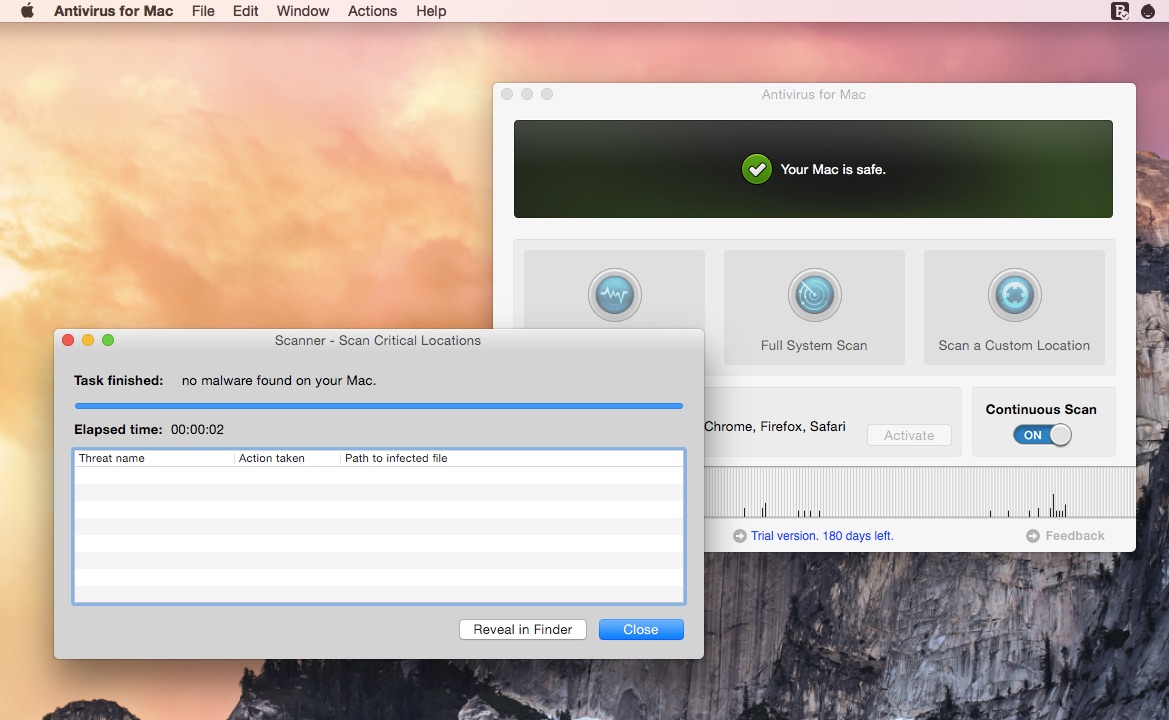This screenshot has width=1169, height=720.
Task: Click the round dark status icon in menu bar
Action: (1147, 11)
